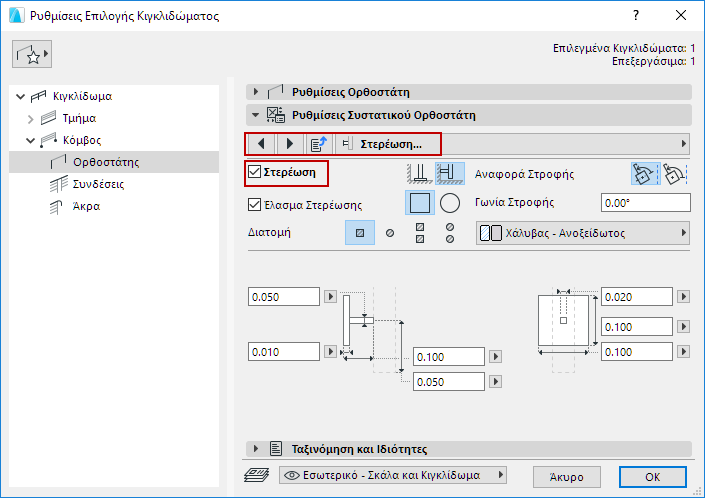This screenshot has height=498, width=705.
Task: Select Άκρα in the tree
Action: (86, 206)
